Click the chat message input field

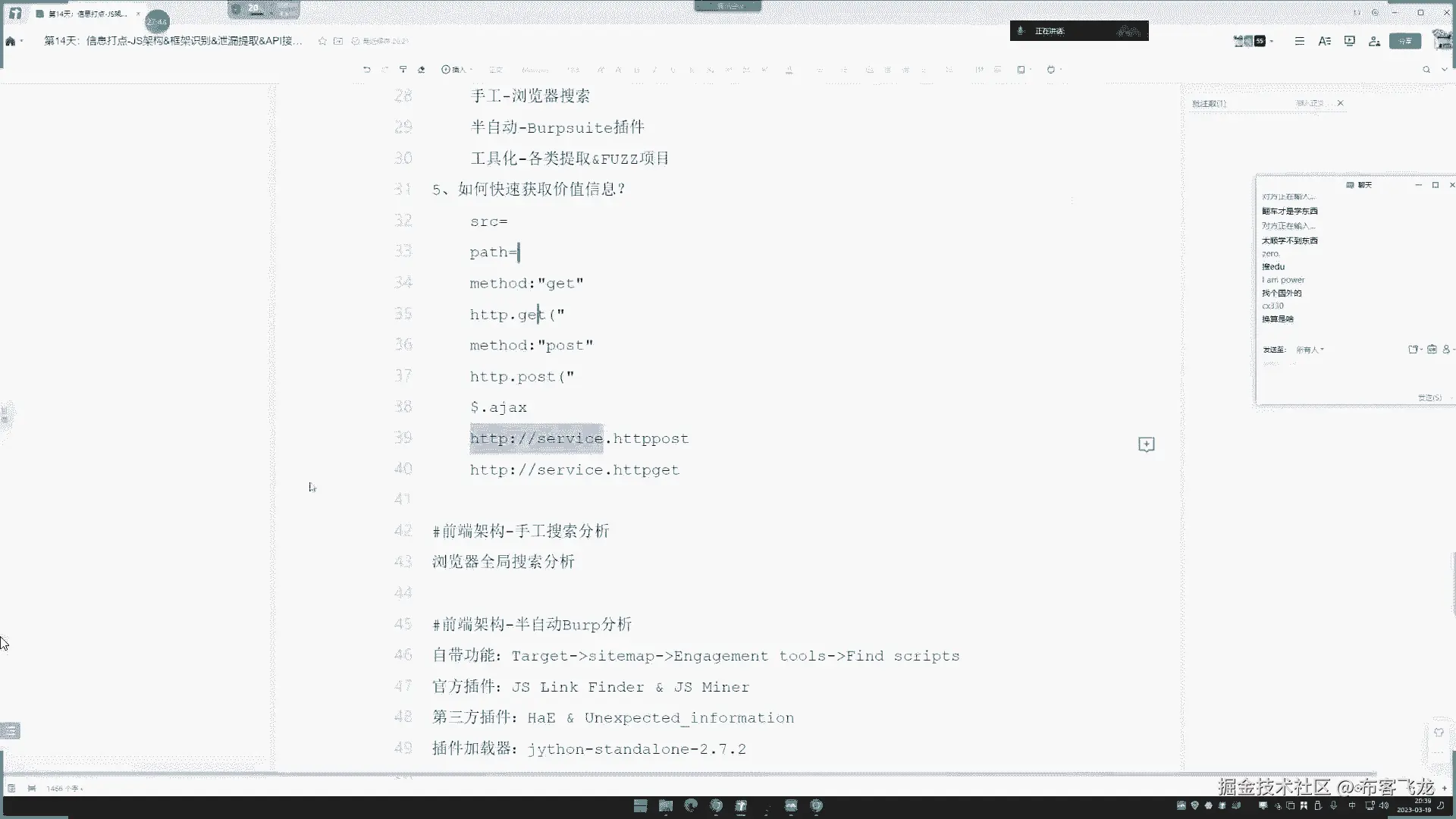1335,375
